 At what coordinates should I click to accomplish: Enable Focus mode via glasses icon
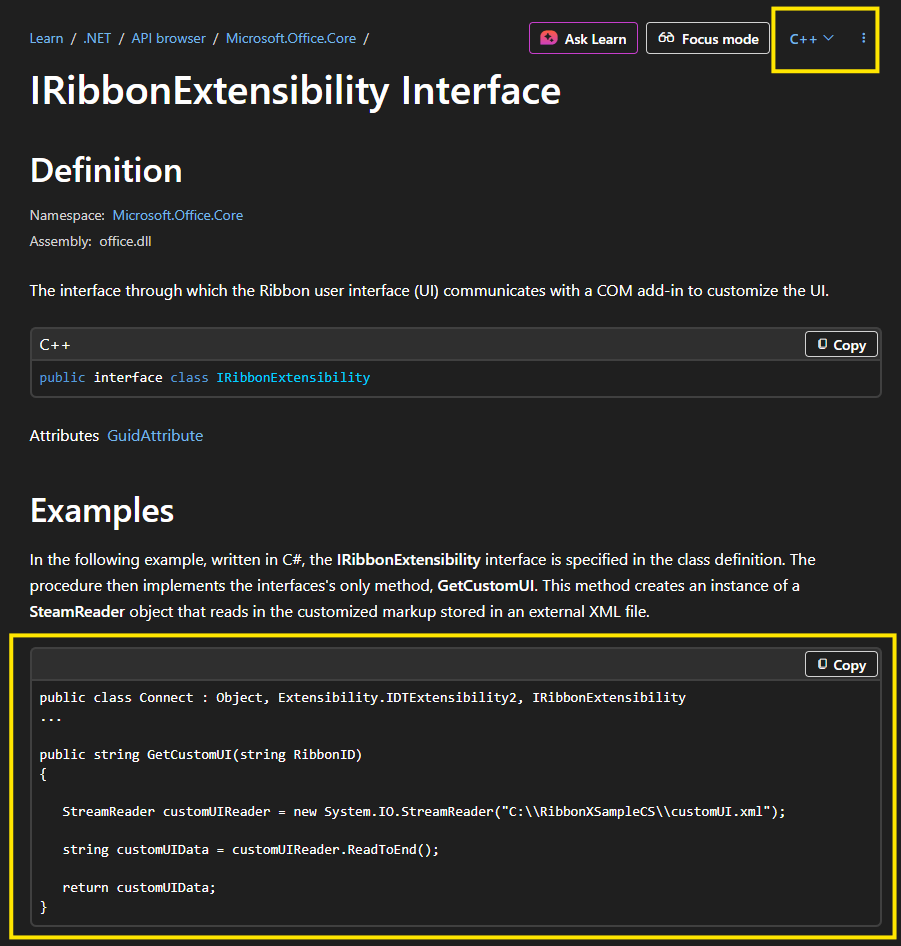(x=707, y=39)
